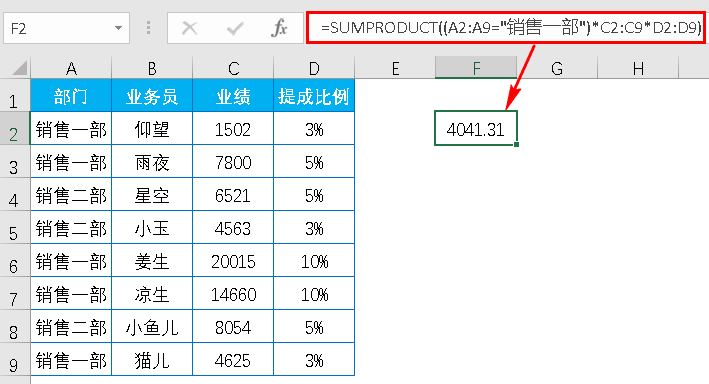709x384 pixels.
Task: Select row 8 header
Action: pos(14,327)
